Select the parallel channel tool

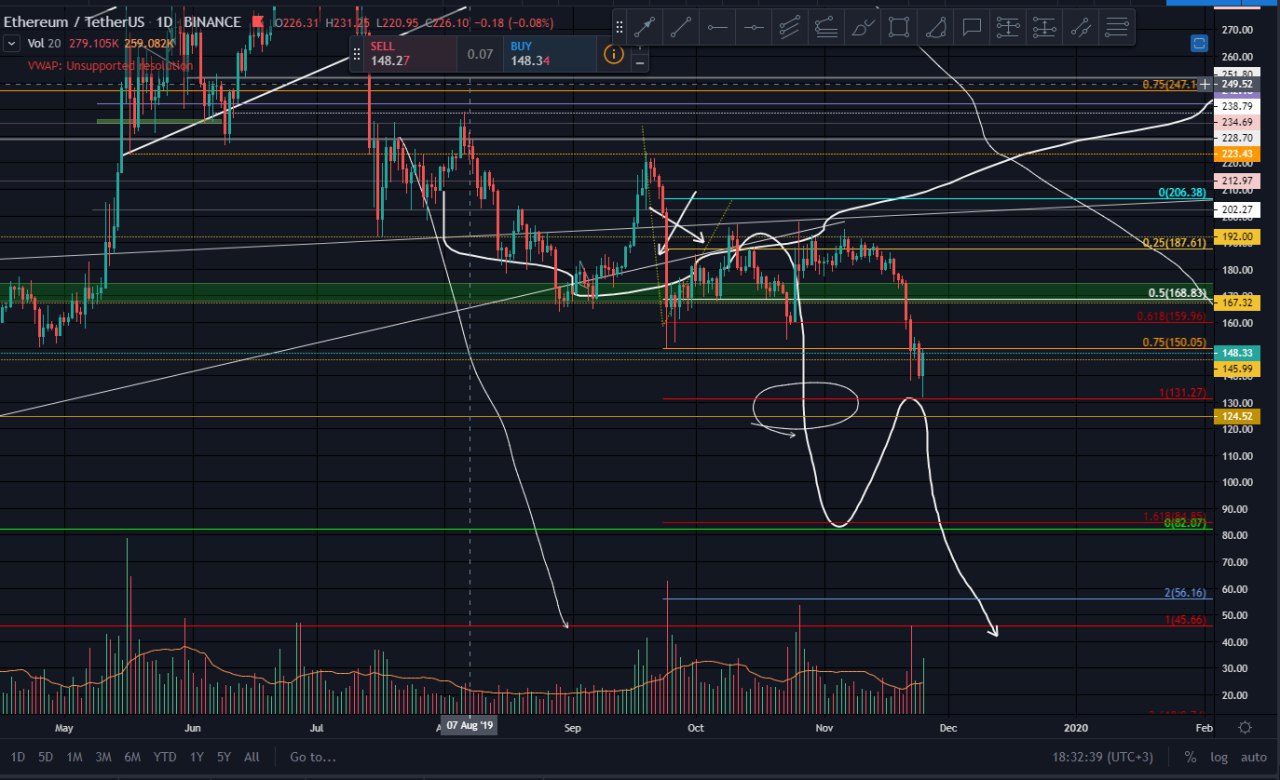790,28
